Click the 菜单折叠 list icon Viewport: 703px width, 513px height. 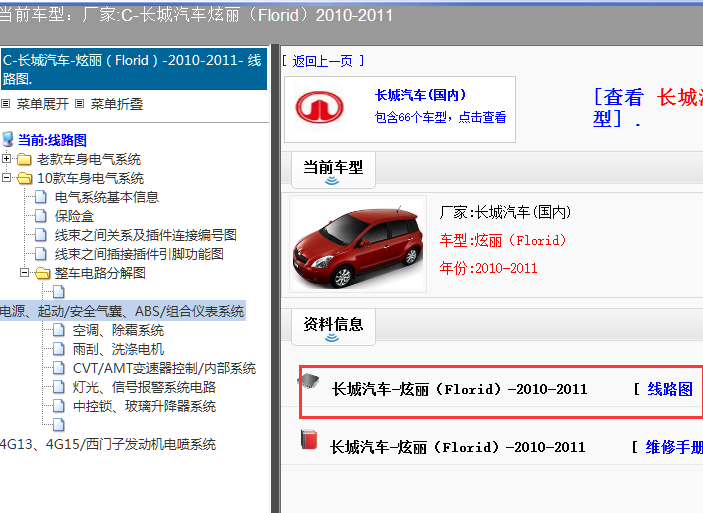pos(79,104)
